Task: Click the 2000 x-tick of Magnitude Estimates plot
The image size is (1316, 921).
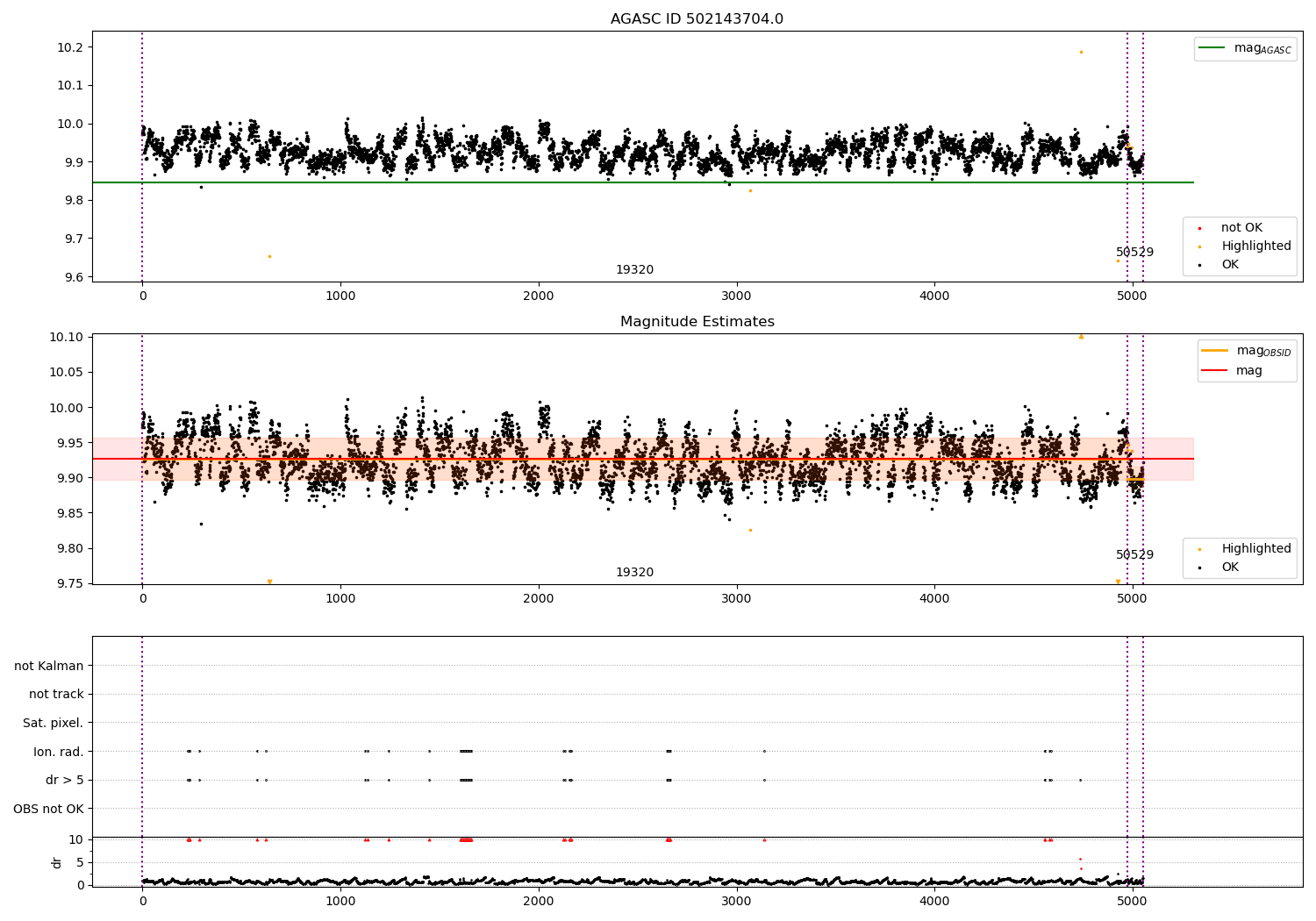Action: point(538,599)
